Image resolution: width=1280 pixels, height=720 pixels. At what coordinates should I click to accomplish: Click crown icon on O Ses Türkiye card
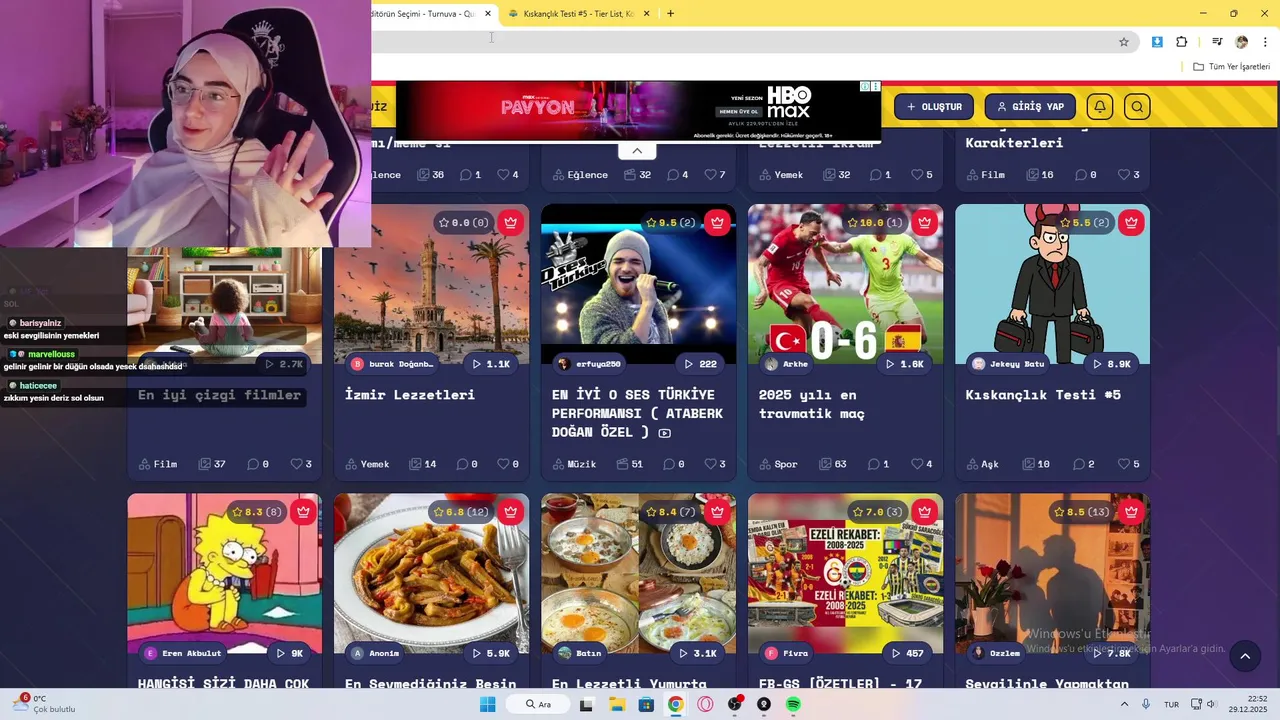tap(718, 222)
